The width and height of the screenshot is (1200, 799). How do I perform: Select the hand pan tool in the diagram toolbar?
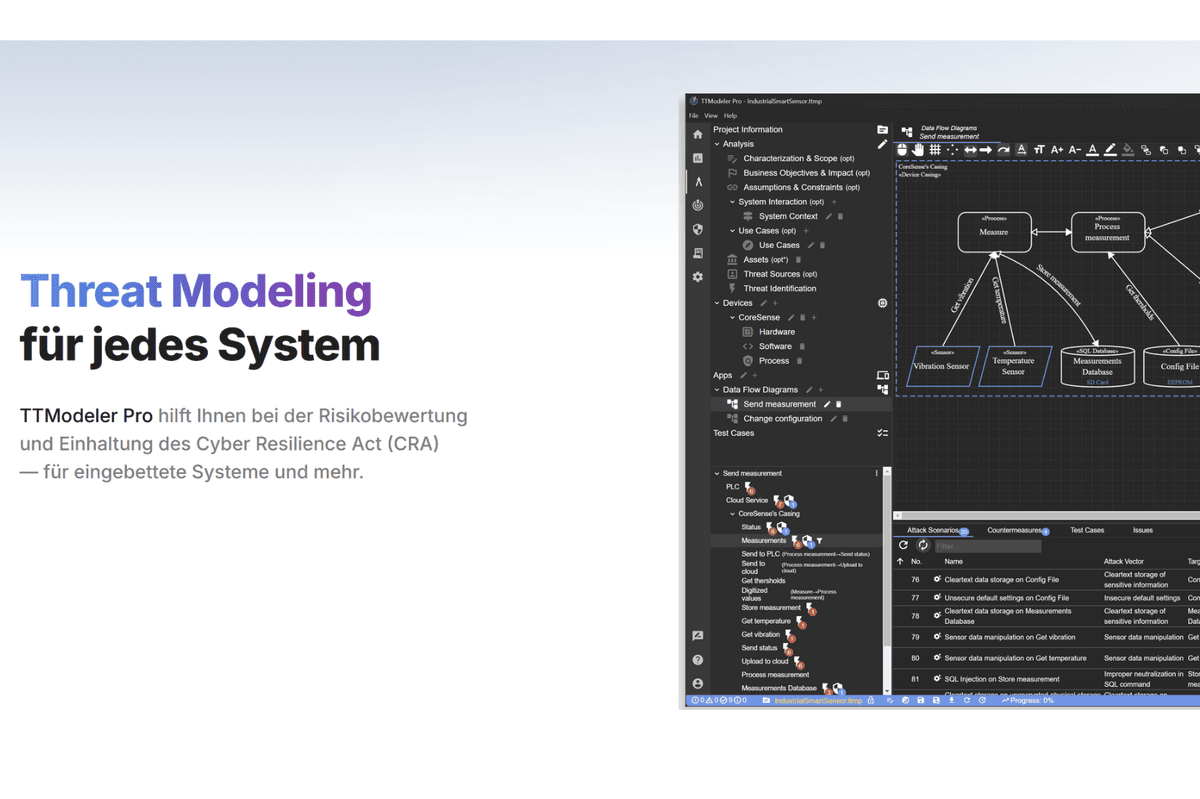coord(918,150)
